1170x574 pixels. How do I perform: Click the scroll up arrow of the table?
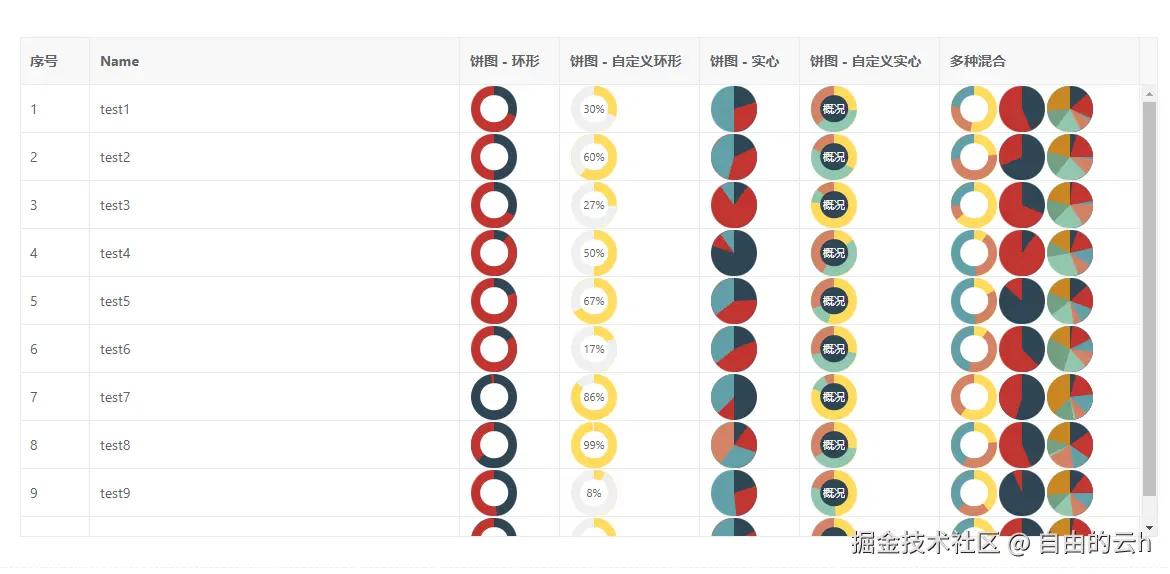pos(1149,94)
